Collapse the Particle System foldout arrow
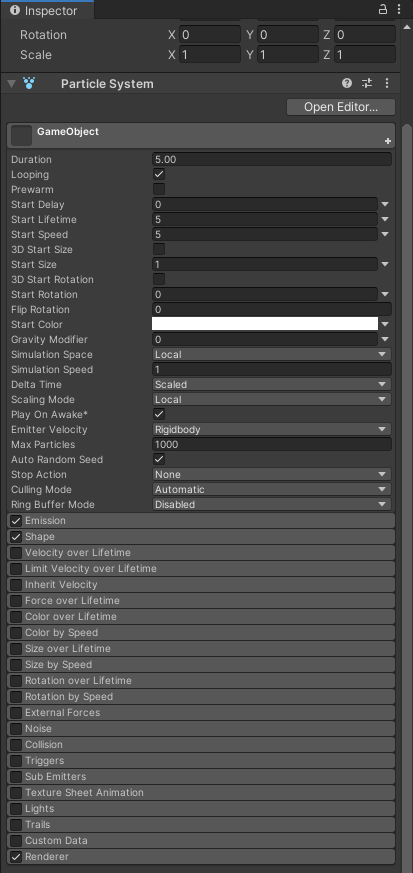The height and width of the screenshot is (873, 413). 11,84
